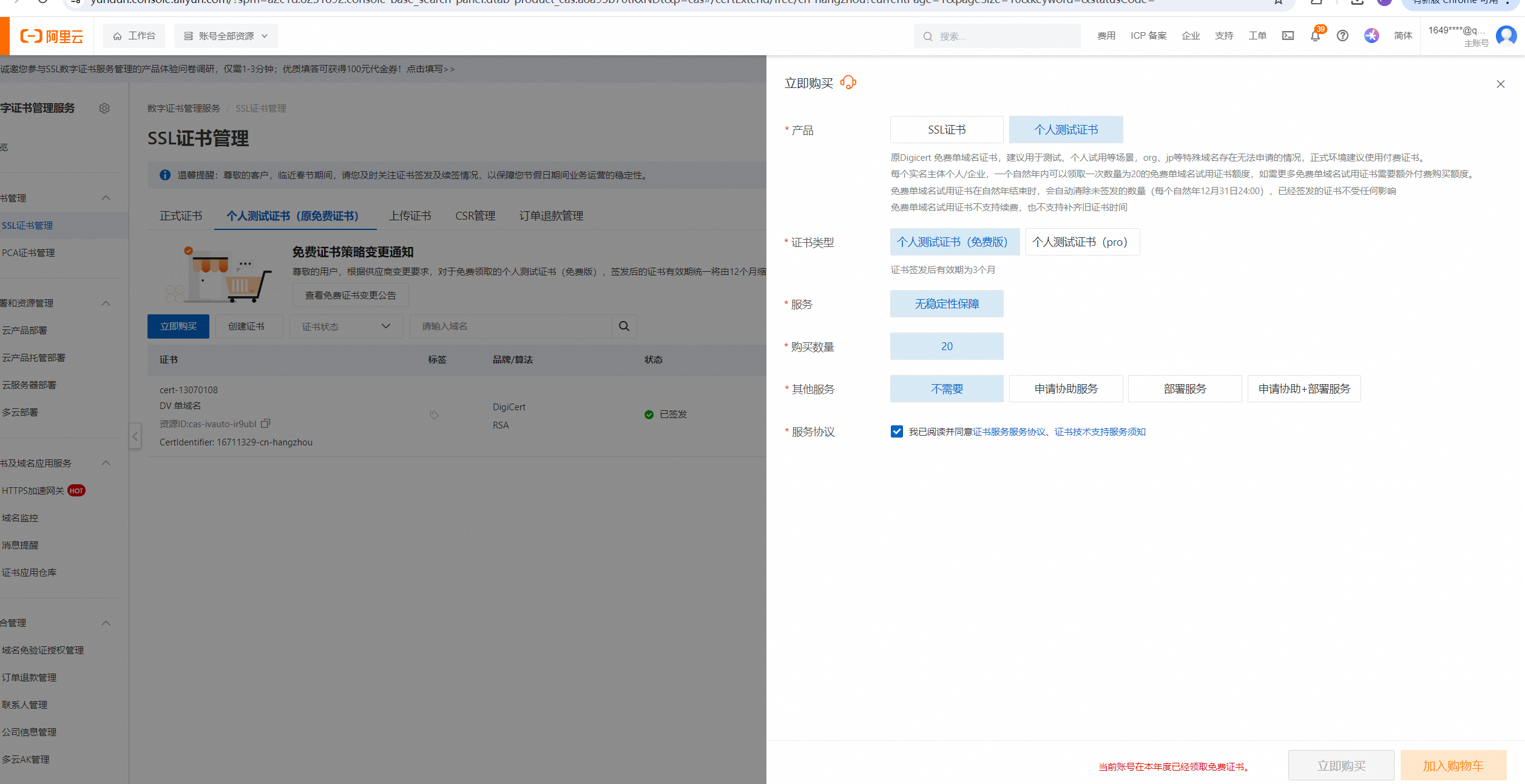
Task: Switch to the 订单退款管理 tab
Action: coord(551,216)
